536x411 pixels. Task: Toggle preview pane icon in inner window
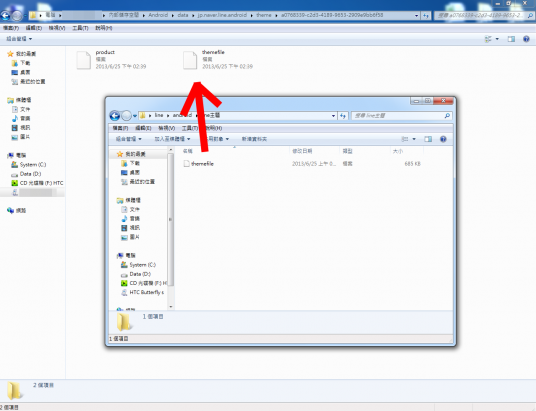point(428,139)
